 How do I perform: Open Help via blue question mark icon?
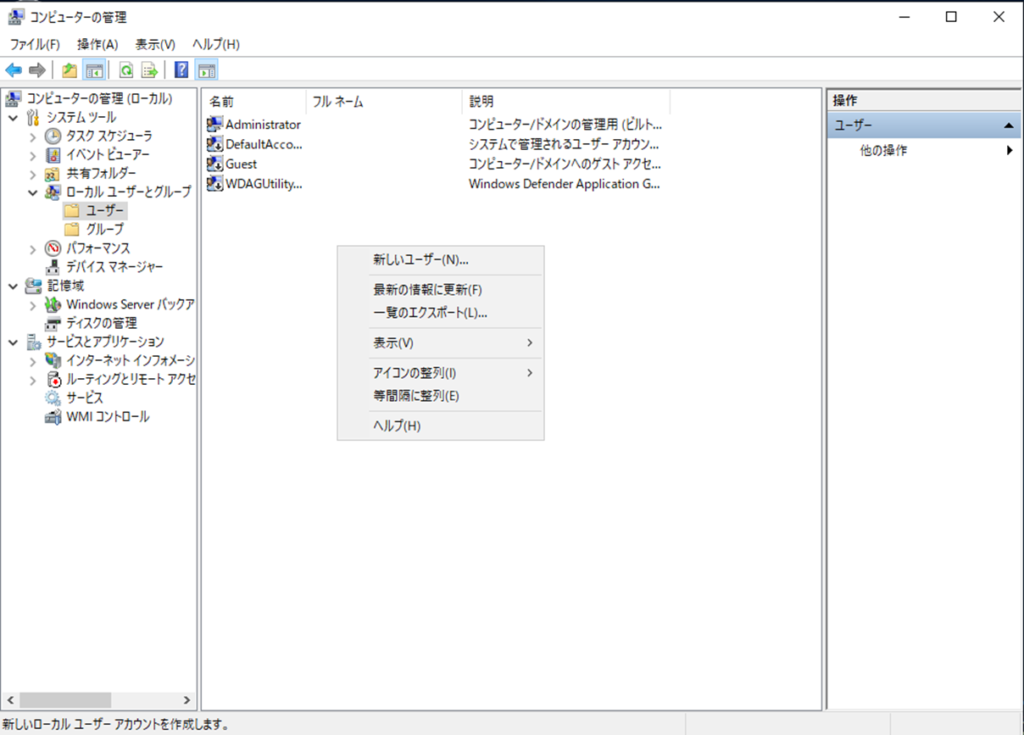[182, 70]
